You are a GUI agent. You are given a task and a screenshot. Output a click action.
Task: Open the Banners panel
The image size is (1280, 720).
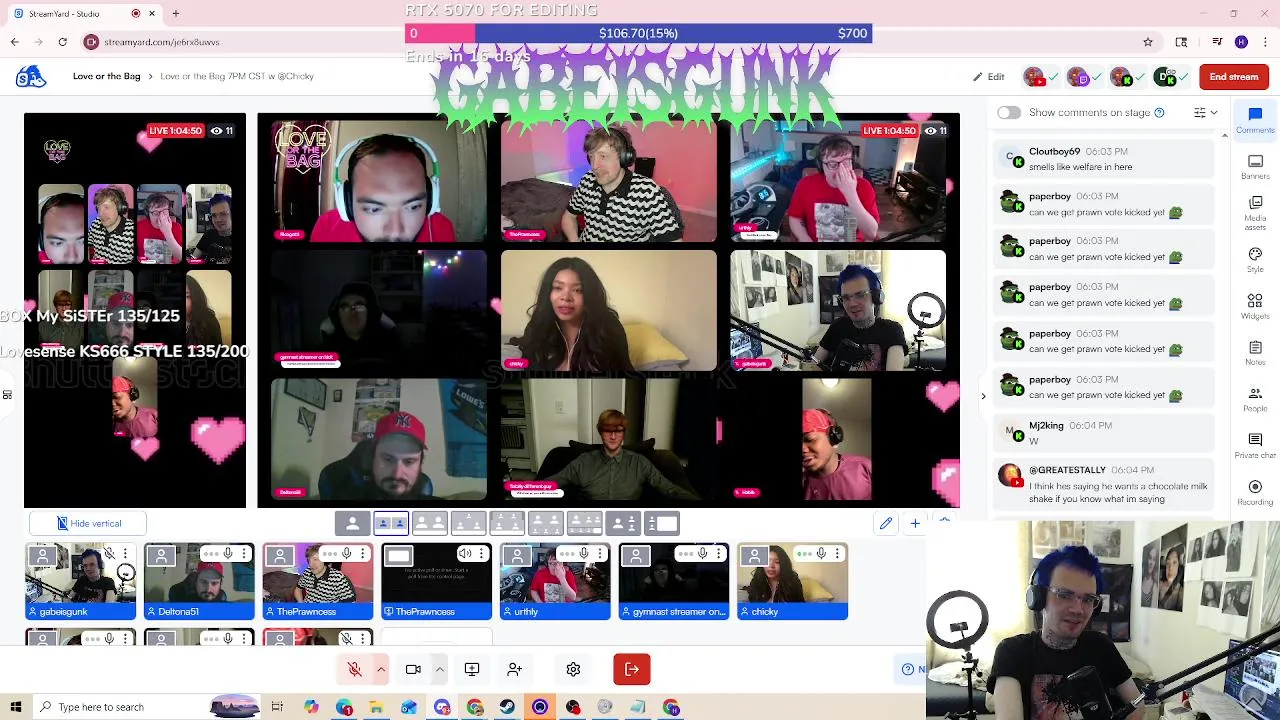pyautogui.click(x=1255, y=166)
